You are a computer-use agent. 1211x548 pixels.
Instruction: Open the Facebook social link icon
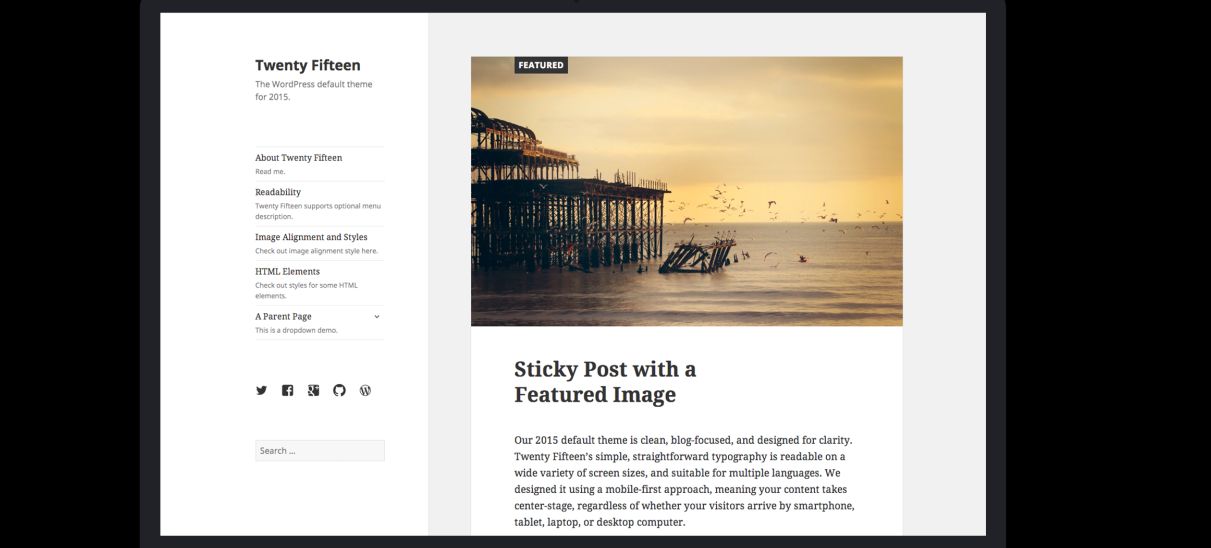pyautogui.click(x=287, y=390)
